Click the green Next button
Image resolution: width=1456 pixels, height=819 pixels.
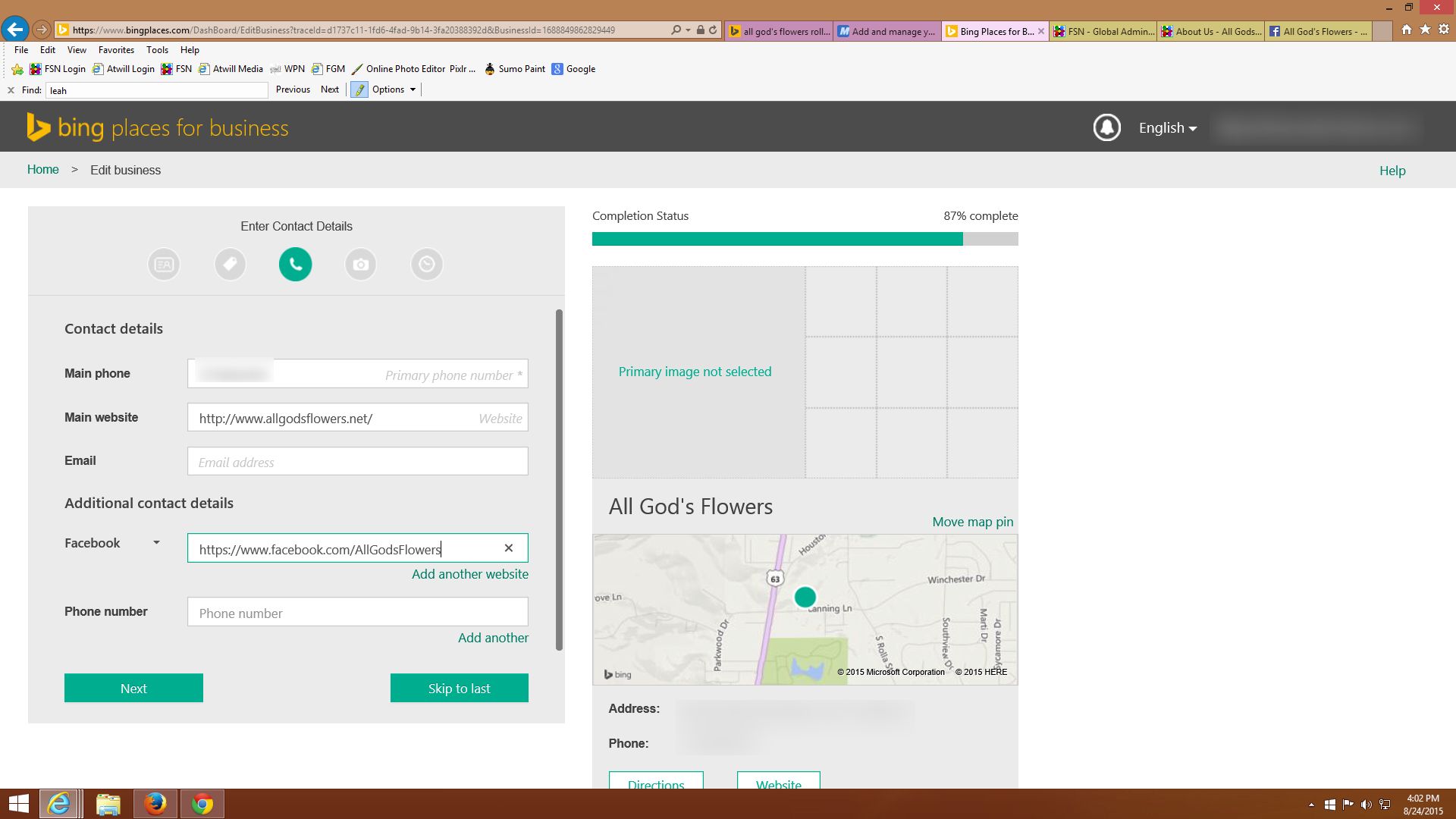pos(133,689)
